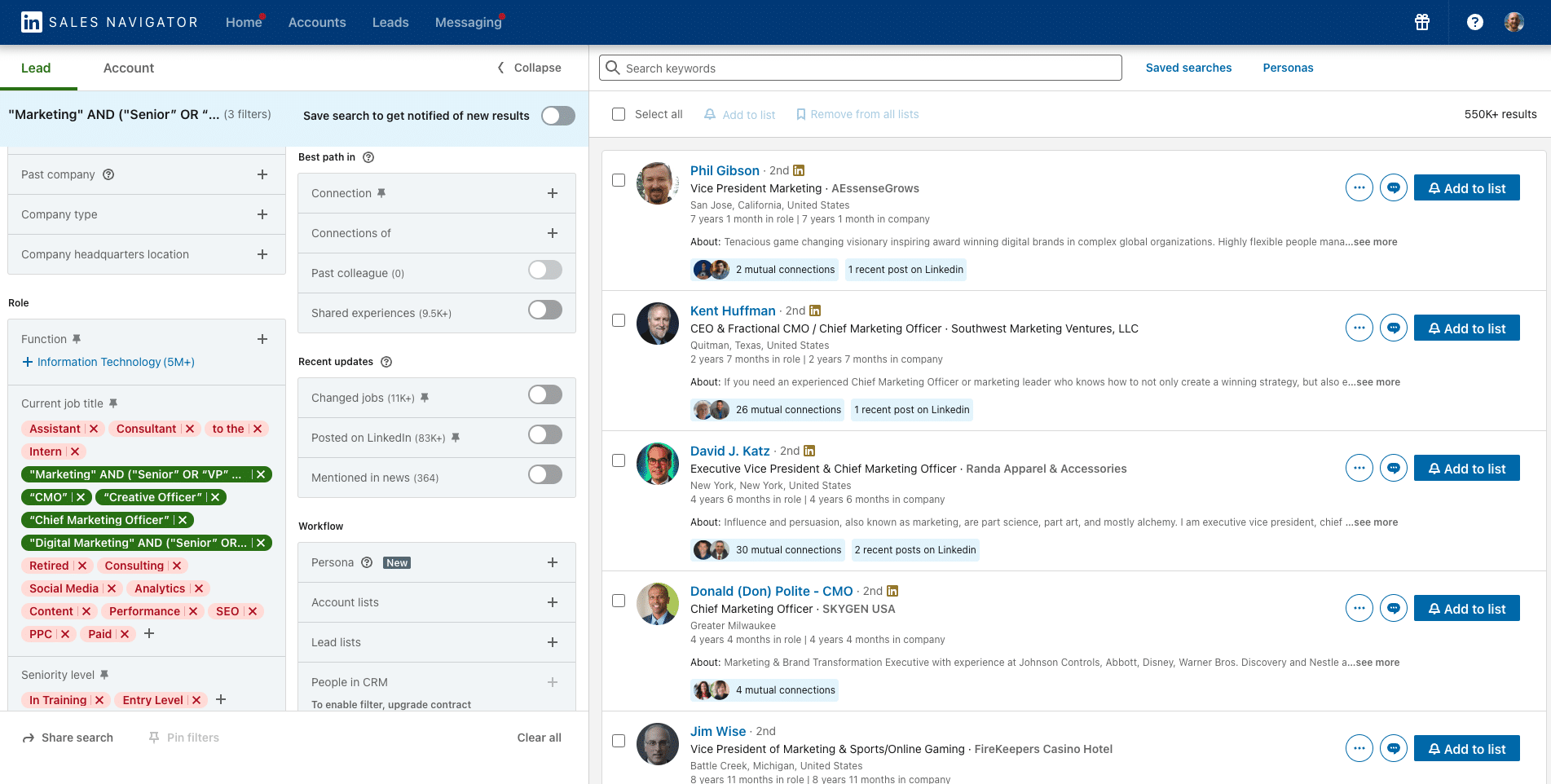Check the Select all checkbox
This screenshot has width=1551, height=784.
[619, 114]
